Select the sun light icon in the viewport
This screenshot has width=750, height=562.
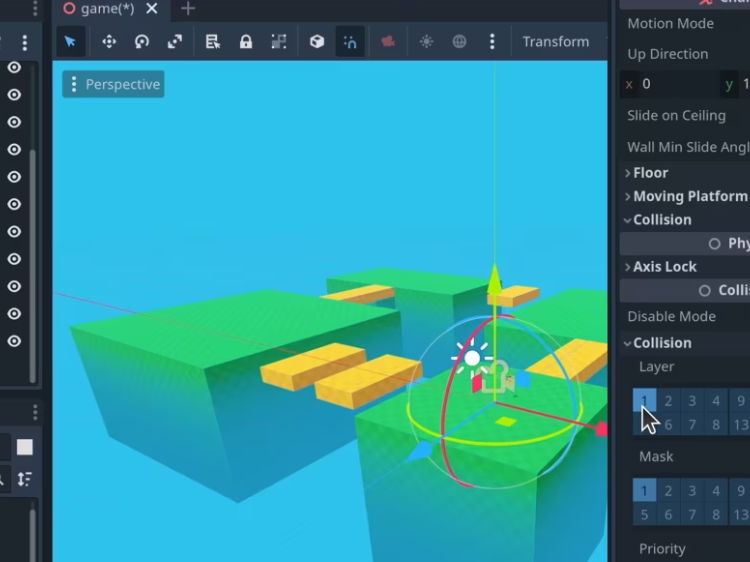point(472,358)
